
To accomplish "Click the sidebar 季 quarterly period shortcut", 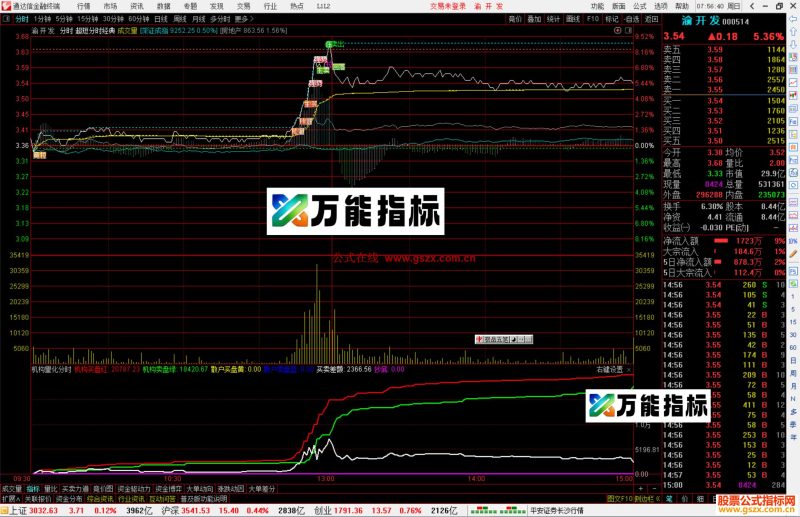I will (x=793, y=424).
